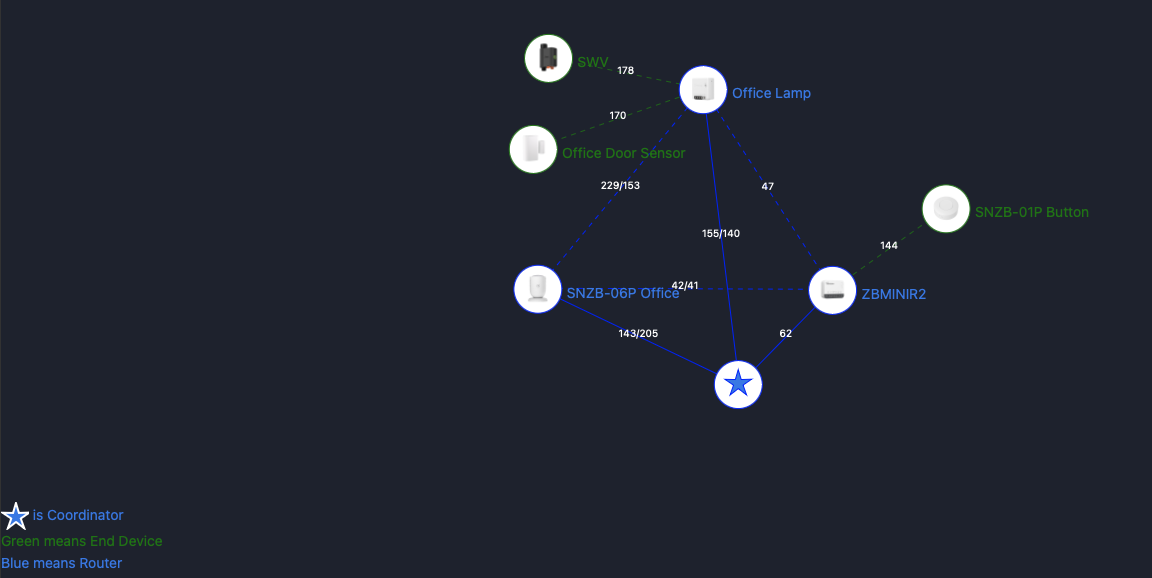Click the 170 link quality value
The width and height of the screenshot is (1152, 578).
(618, 115)
